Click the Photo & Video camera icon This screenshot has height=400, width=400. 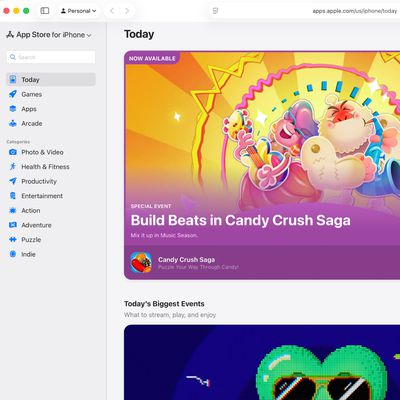pos(13,152)
